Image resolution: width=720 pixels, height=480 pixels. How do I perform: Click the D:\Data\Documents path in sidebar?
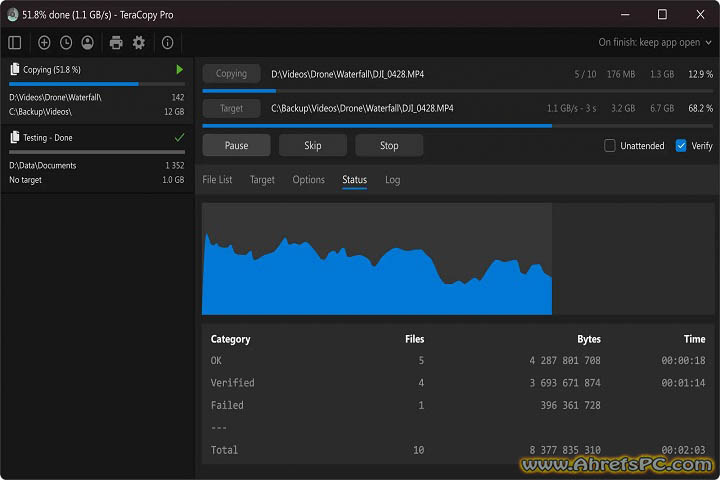(x=43, y=165)
